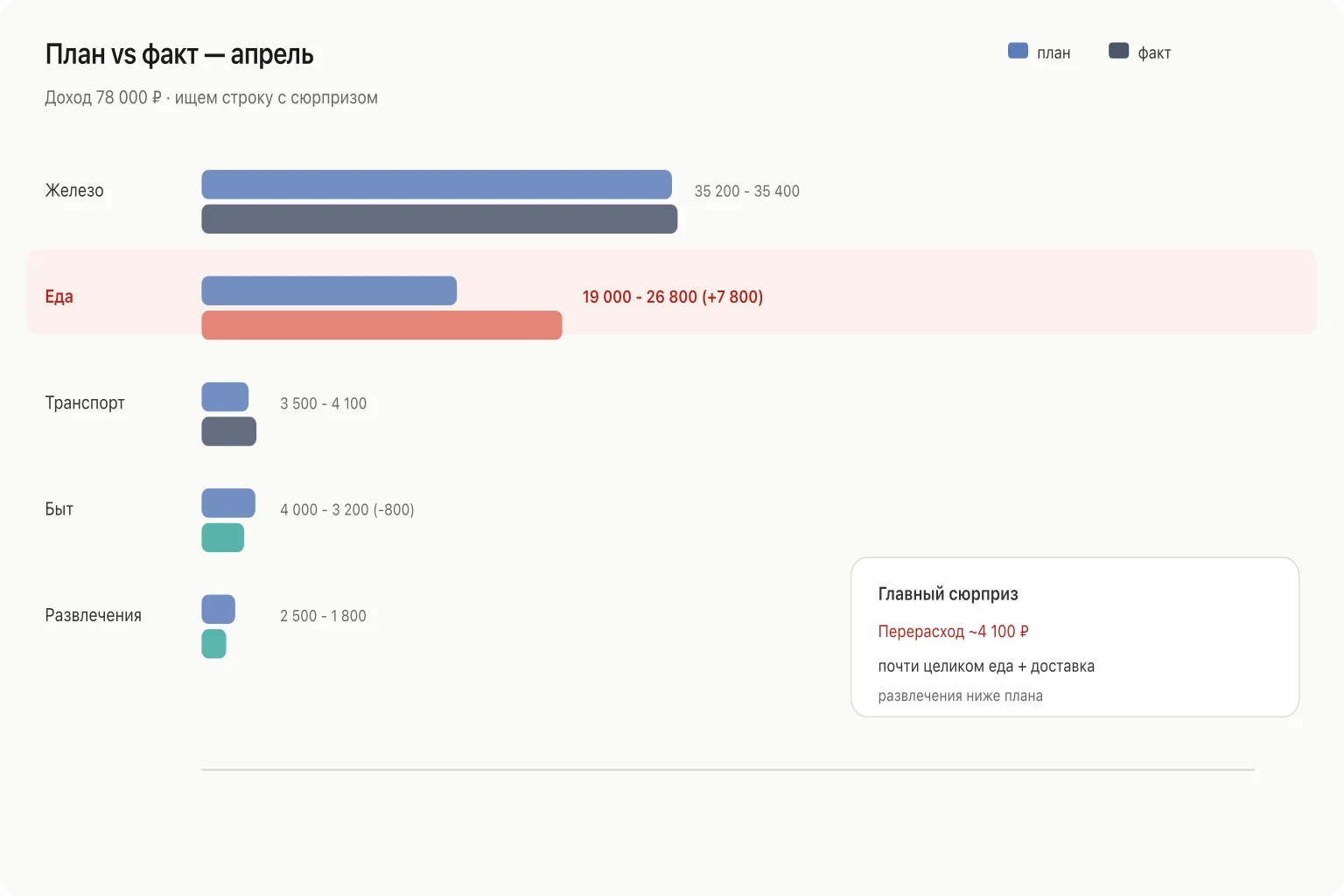Click the План vs факт — апрель title
This screenshot has height=896, width=1344.
(x=179, y=54)
